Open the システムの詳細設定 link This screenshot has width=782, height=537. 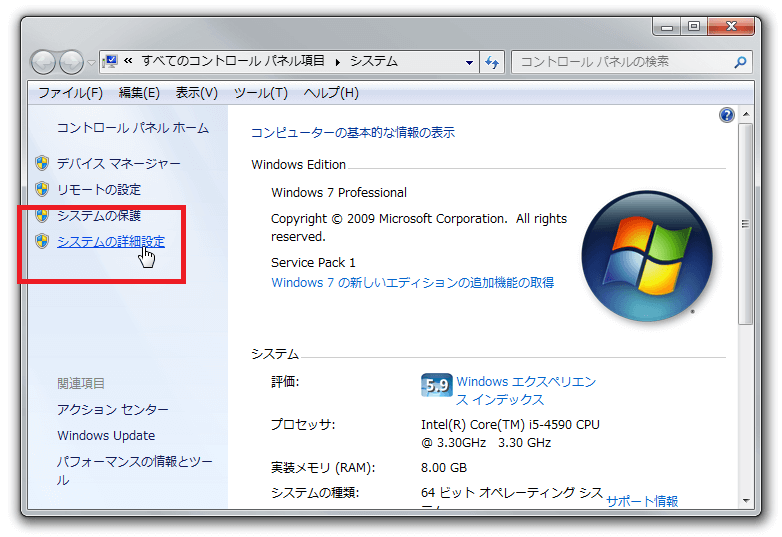click(111, 241)
